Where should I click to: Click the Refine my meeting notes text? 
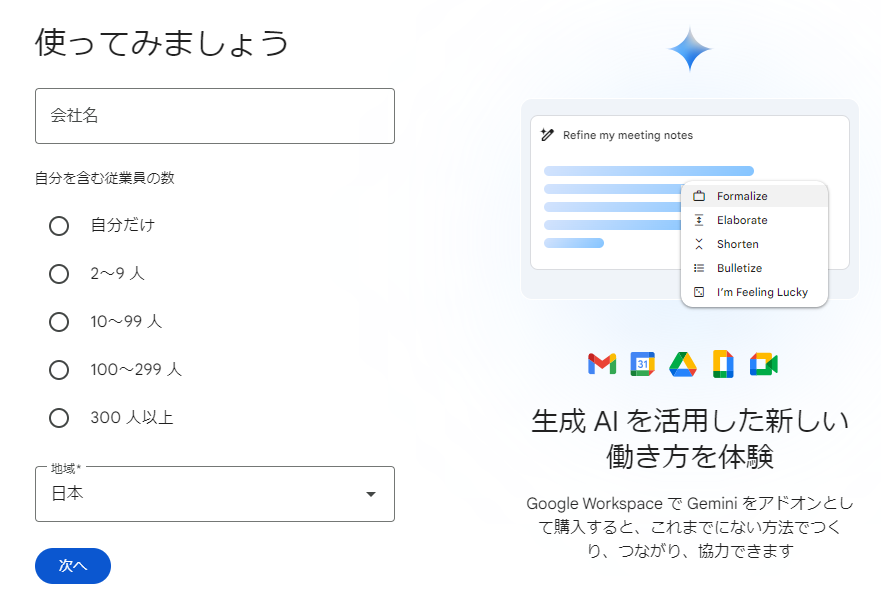point(628,135)
